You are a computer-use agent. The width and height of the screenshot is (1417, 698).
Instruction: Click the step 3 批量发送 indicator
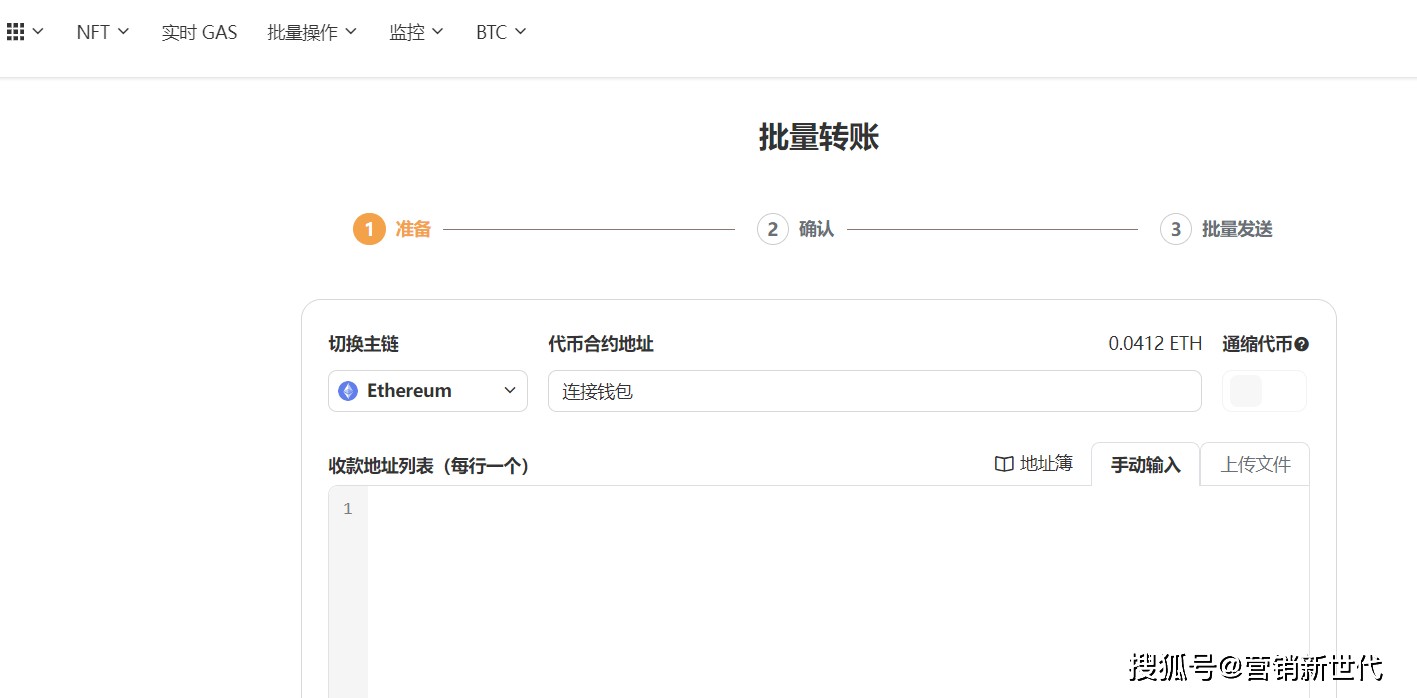pos(1216,229)
